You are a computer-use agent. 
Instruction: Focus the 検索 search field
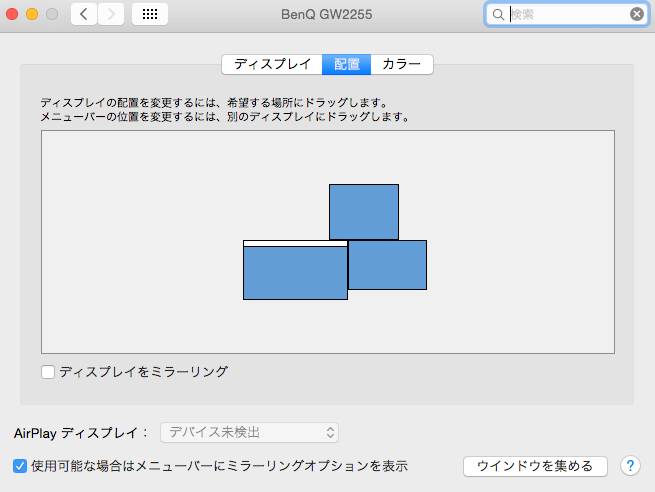(x=566, y=15)
